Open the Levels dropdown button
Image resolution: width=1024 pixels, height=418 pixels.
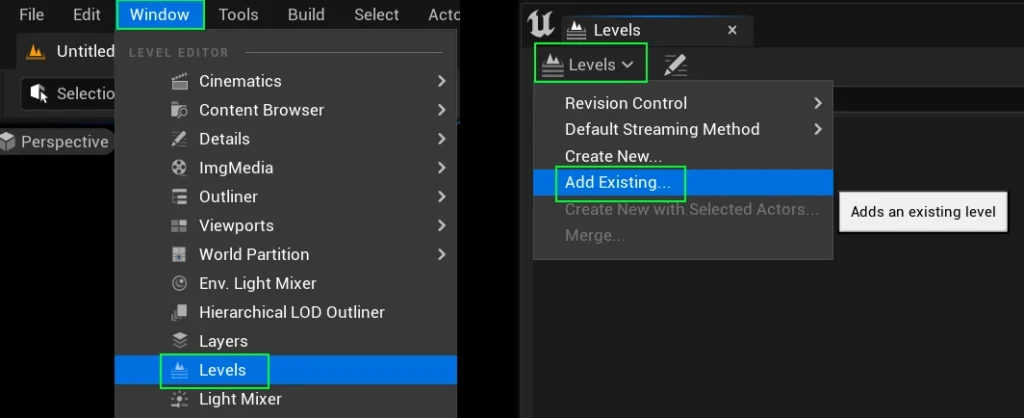pyautogui.click(x=591, y=64)
